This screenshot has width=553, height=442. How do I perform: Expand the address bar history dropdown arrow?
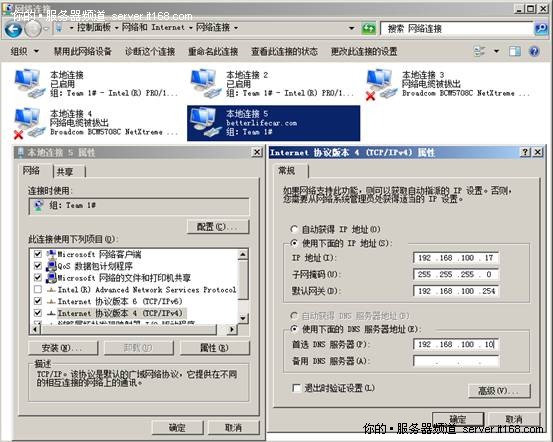click(351, 28)
